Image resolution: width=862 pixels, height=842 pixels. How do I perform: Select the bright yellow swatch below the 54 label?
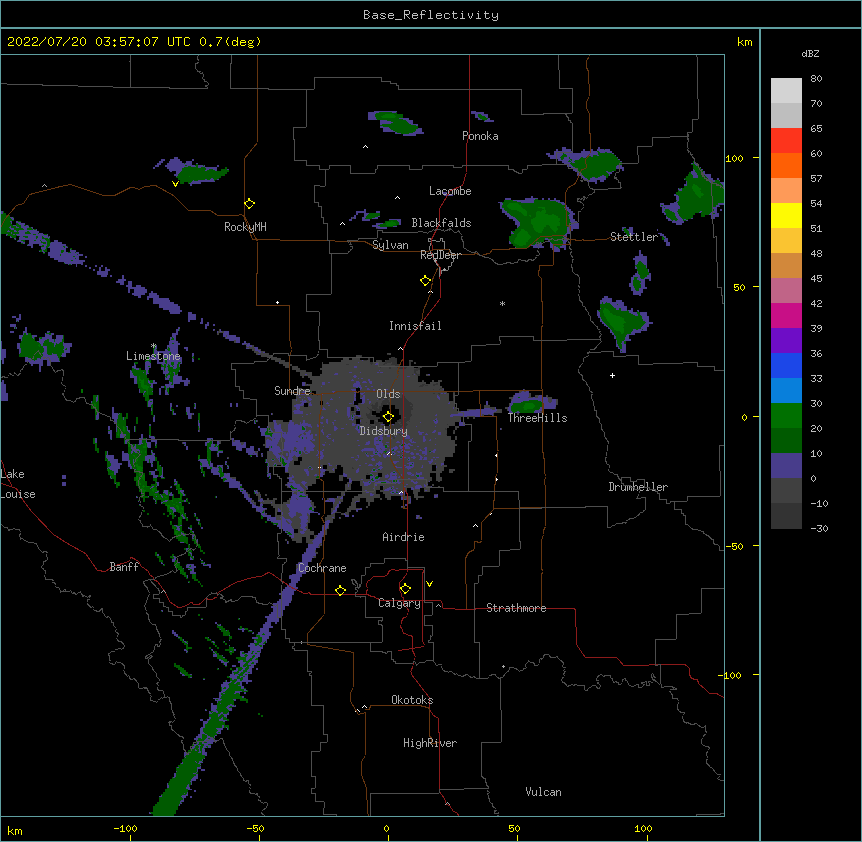786,215
